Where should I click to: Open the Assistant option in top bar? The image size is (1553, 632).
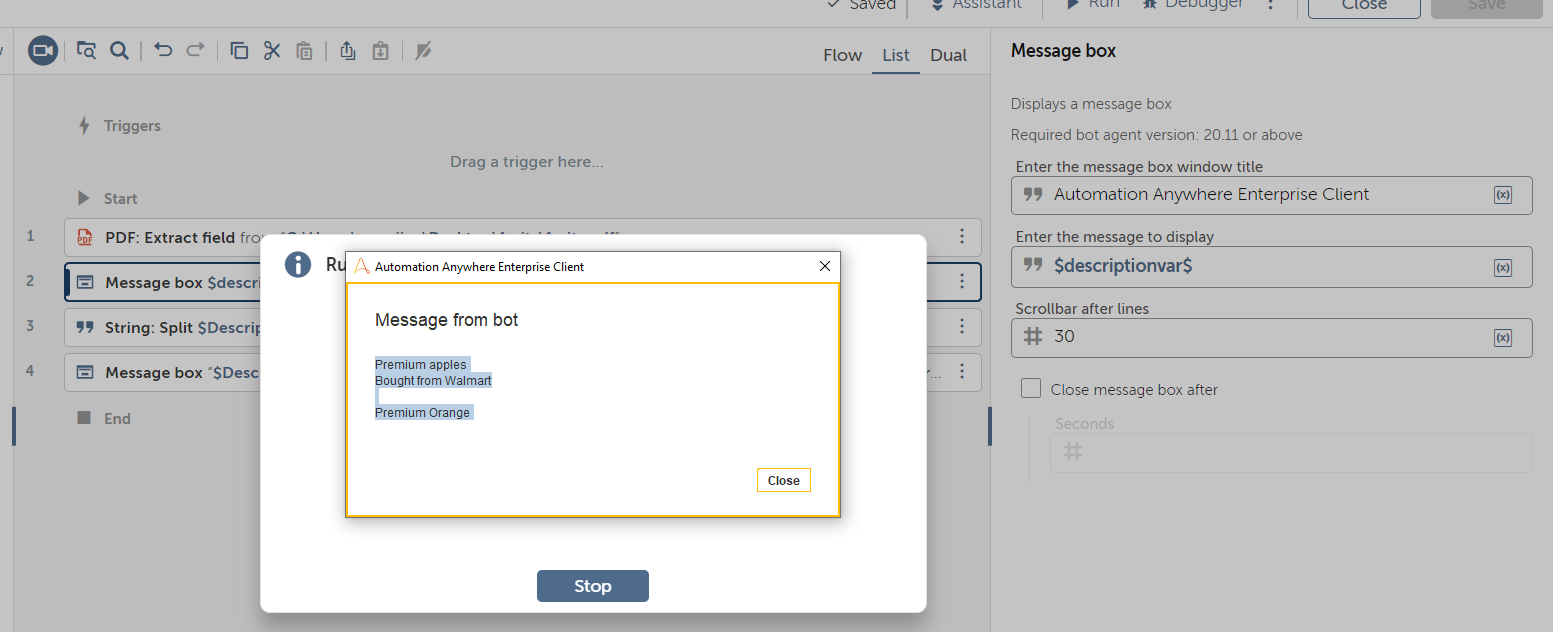tap(975, 5)
